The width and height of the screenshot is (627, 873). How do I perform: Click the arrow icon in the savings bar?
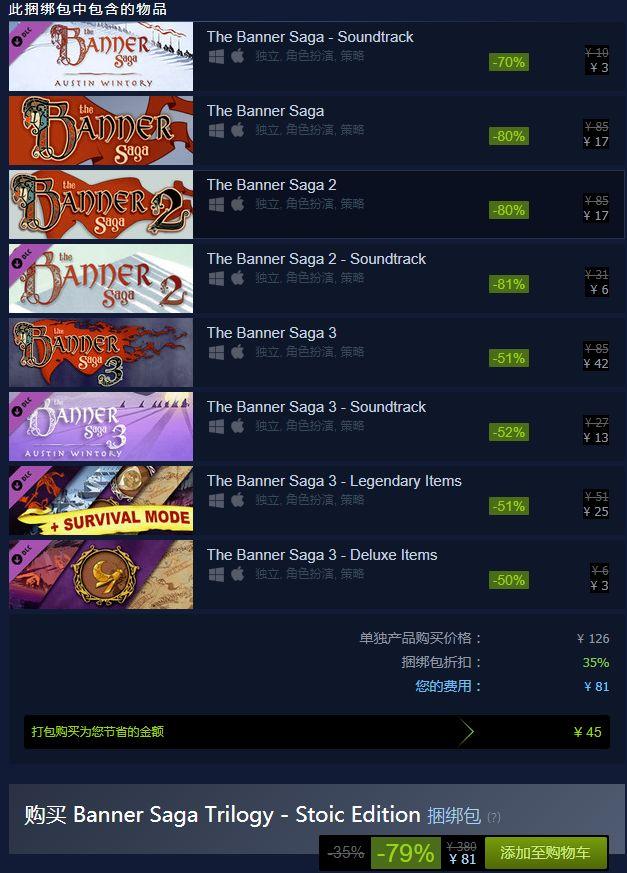pos(467,732)
